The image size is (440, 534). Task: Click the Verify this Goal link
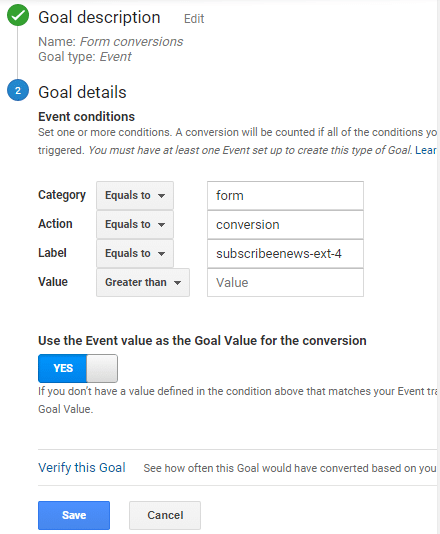pyautogui.click(x=82, y=468)
